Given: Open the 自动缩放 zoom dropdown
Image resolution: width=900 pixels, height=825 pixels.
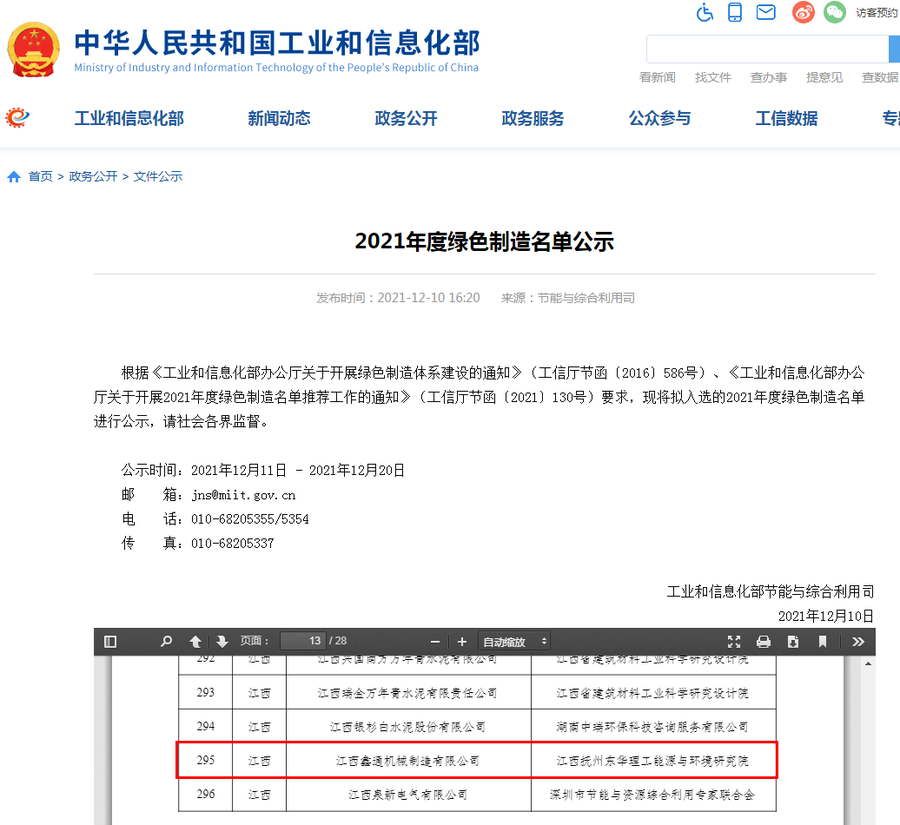Looking at the screenshot, I should coord(513,641).
